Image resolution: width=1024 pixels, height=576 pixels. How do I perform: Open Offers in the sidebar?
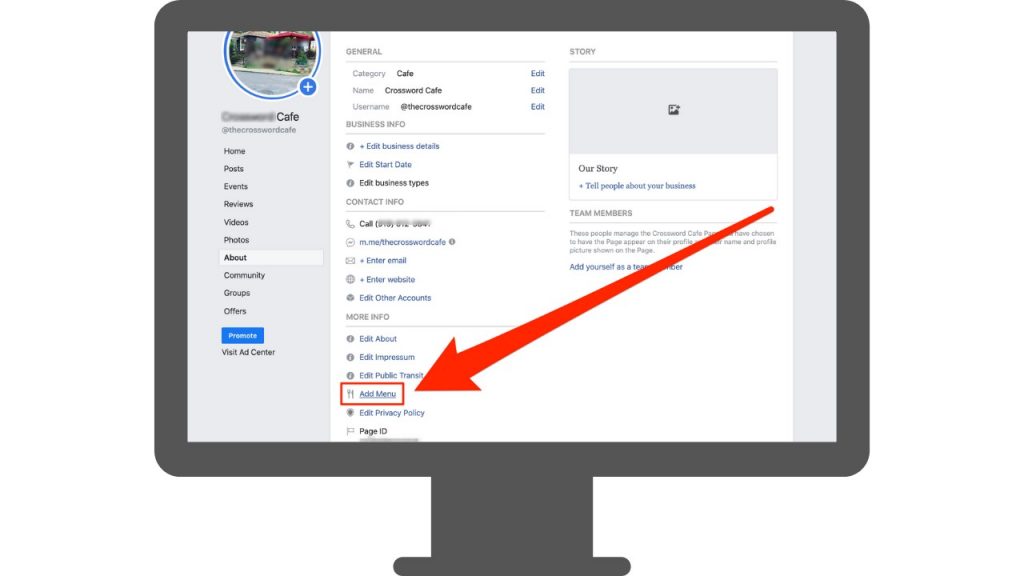[x=235, y=311]
